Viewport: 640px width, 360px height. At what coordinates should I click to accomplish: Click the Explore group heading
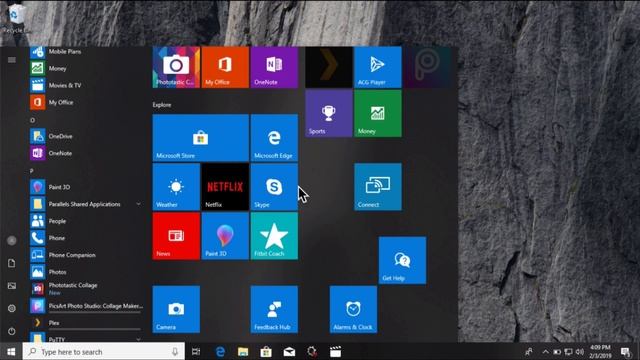point(162,105)
